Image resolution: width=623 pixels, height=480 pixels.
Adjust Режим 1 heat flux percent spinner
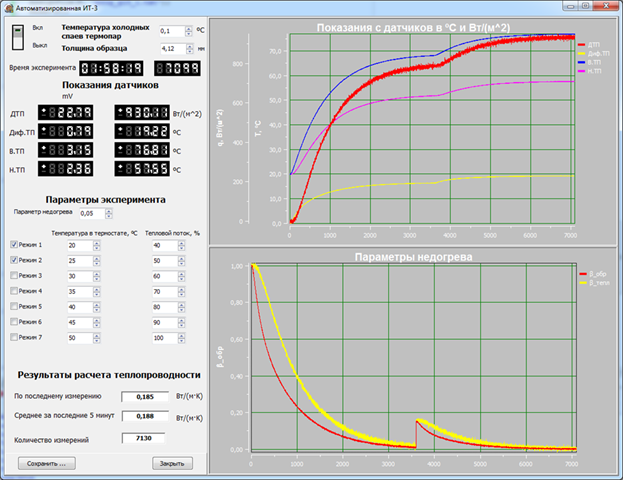pos(182,246)
